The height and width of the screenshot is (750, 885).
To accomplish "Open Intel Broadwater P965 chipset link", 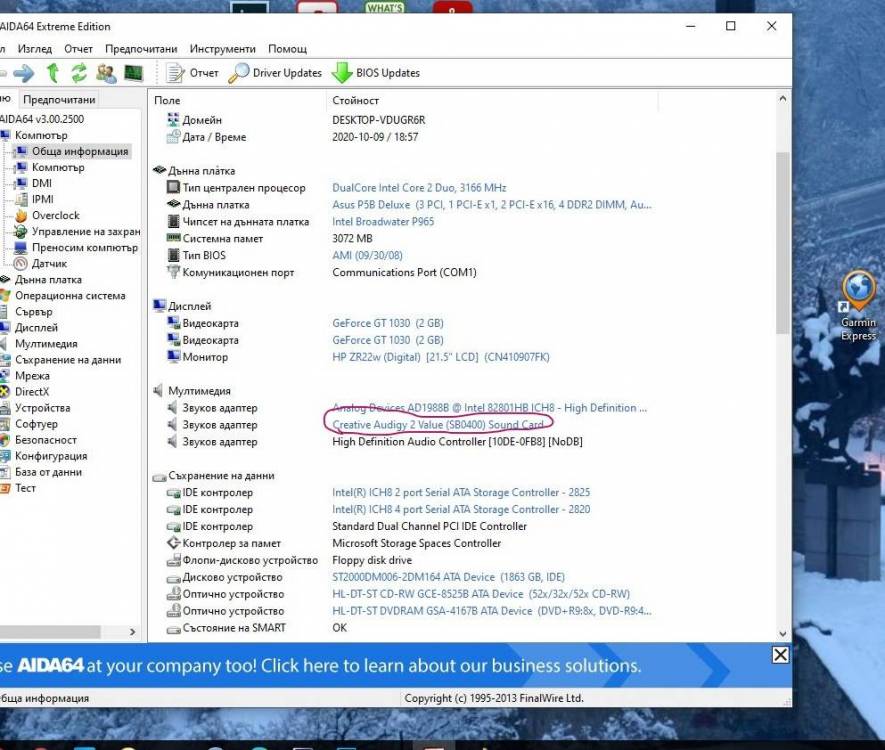I will pos(383,222).
